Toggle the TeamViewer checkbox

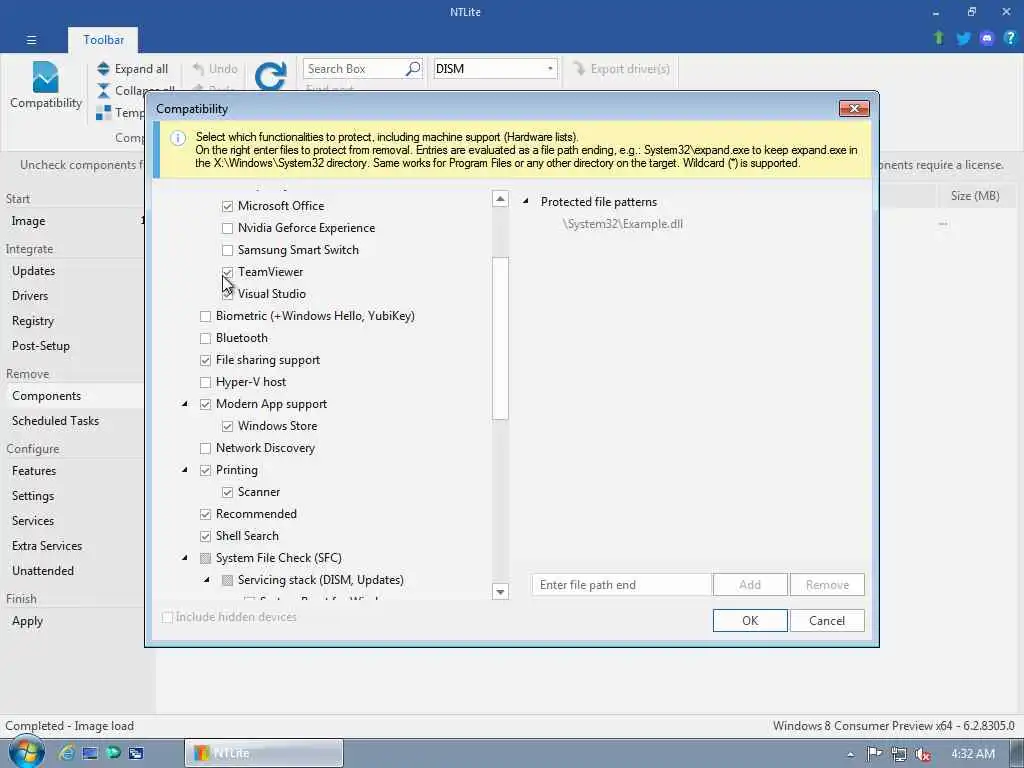[227, 272]
